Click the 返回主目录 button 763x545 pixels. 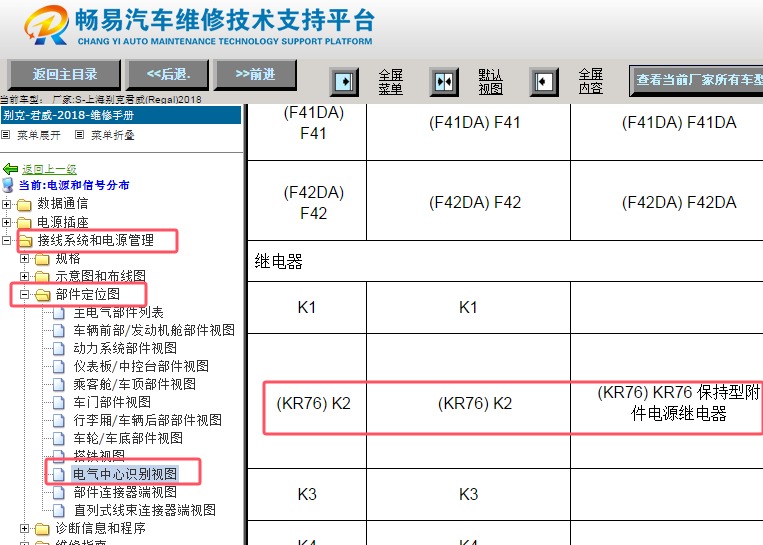tap(64, 74)
